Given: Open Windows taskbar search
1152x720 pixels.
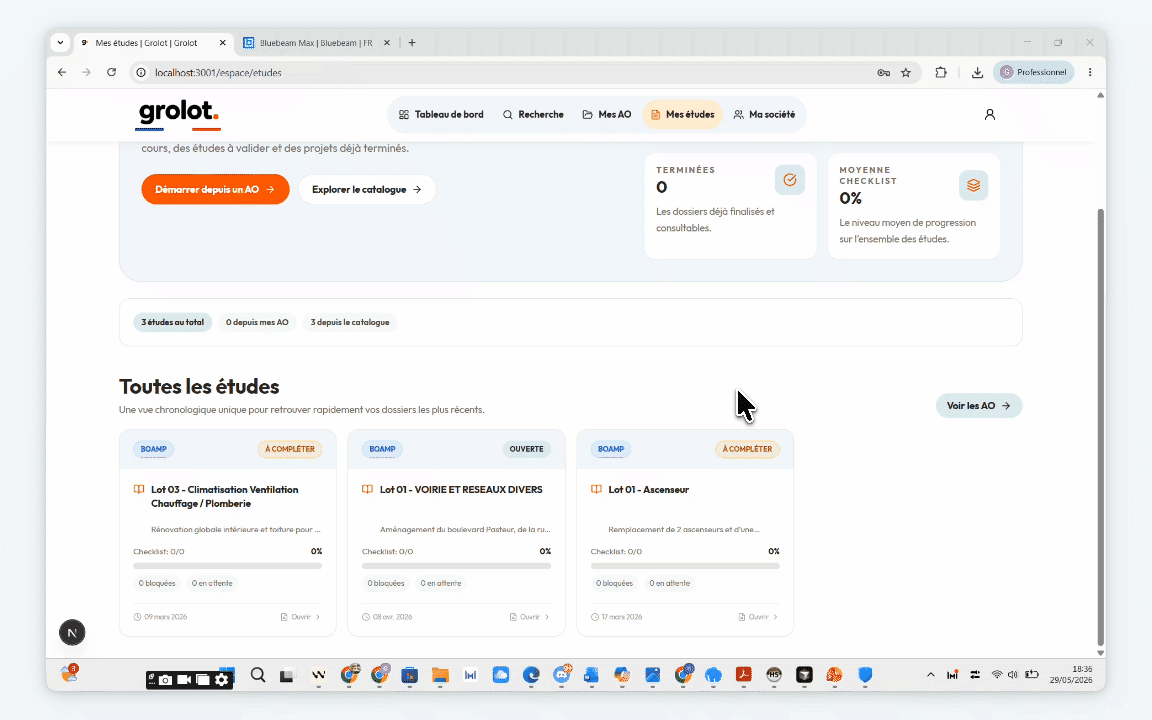Looking at the screenshot, I should coord(258,674).
